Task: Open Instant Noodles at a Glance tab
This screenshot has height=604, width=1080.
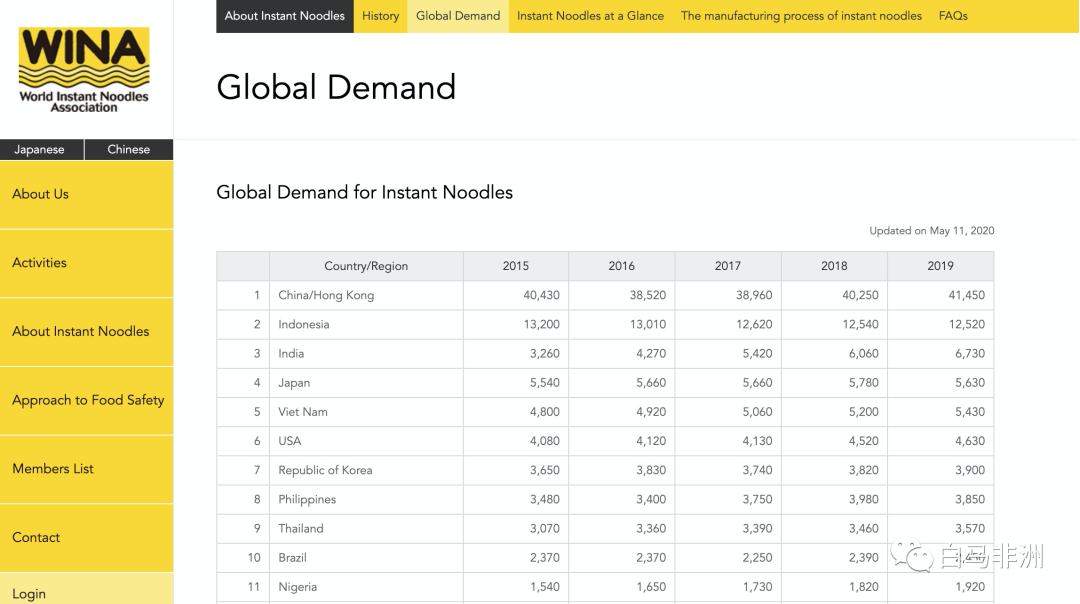Action: pyautogui.click(x=590, y=16)
